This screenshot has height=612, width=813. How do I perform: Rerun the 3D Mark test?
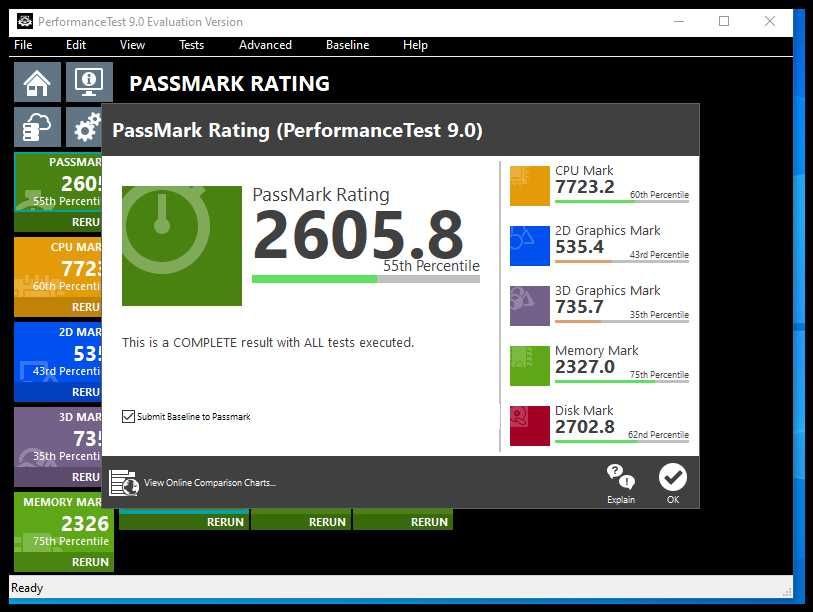(86, 477)
